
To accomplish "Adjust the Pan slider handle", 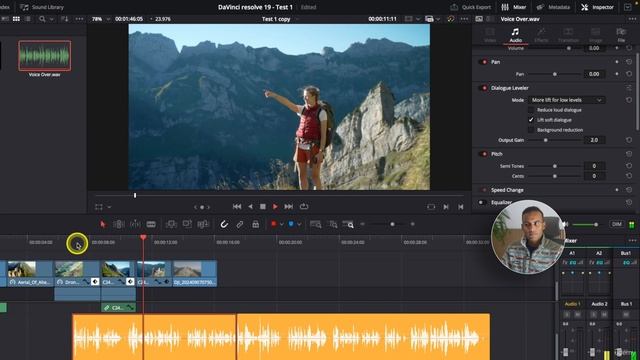I will [555, 74].
